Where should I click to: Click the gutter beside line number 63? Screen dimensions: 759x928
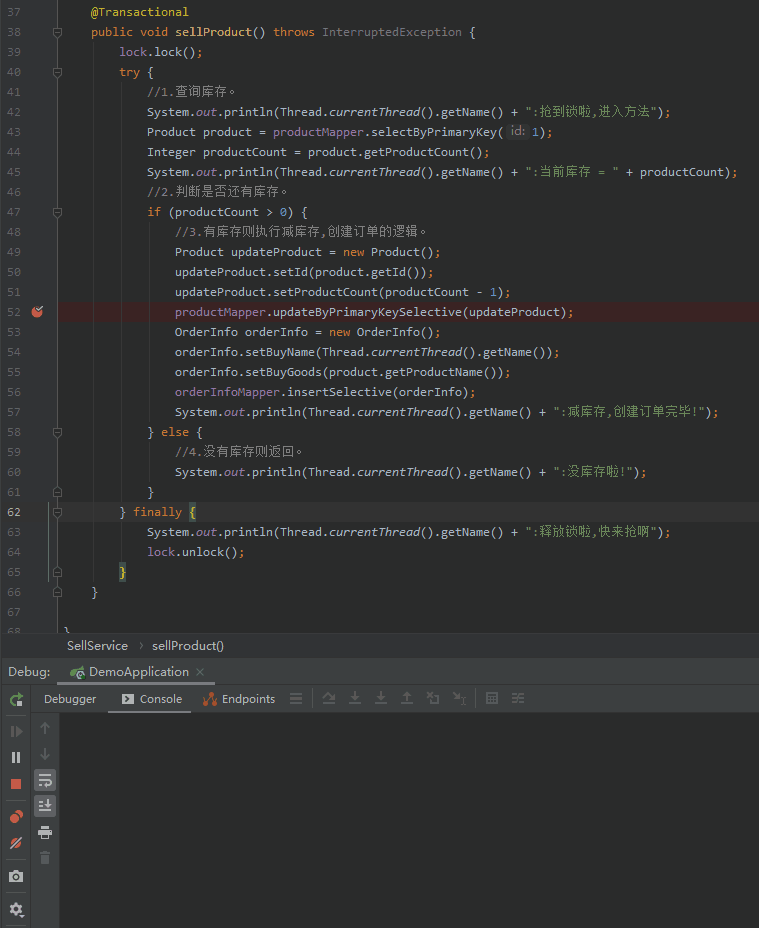(x=37, y=532)
